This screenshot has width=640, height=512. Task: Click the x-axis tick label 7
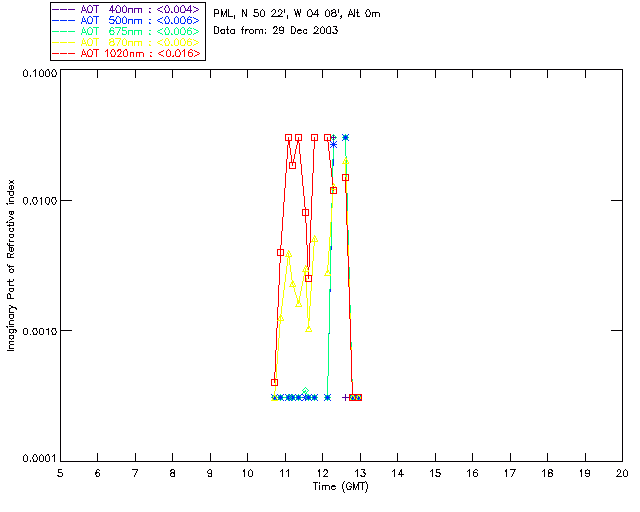click(135, 473)
